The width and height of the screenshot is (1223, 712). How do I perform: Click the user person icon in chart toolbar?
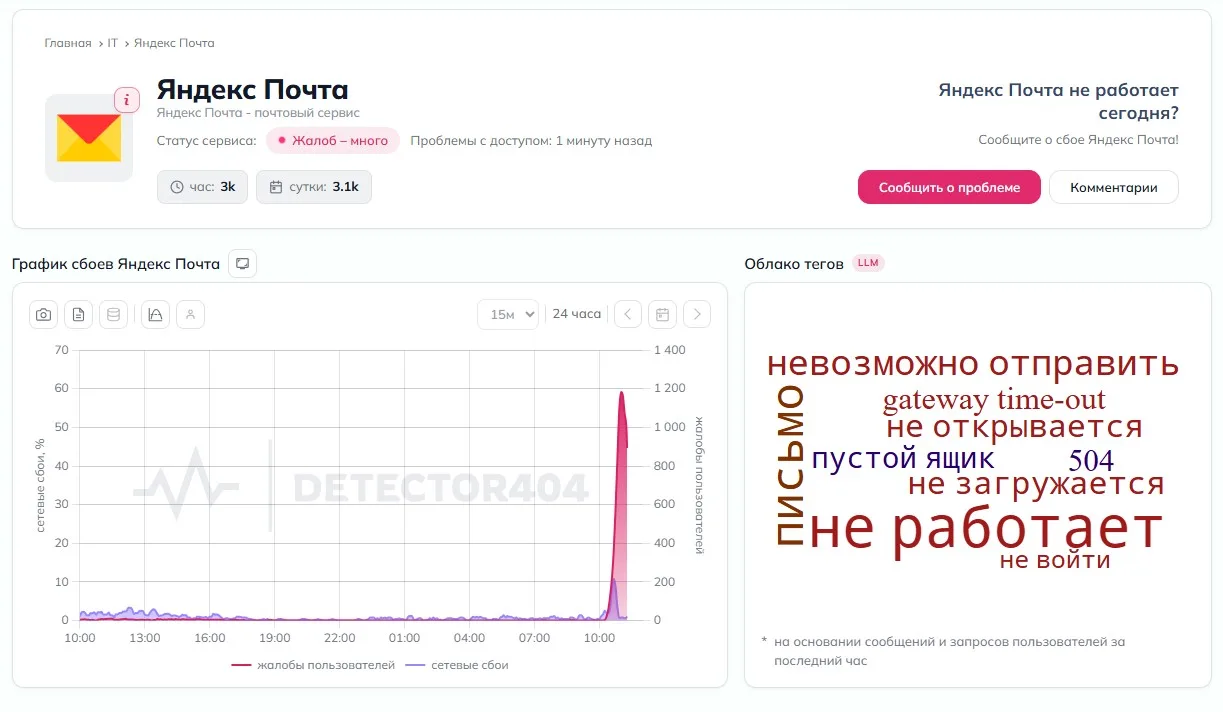tap(190, 314)
